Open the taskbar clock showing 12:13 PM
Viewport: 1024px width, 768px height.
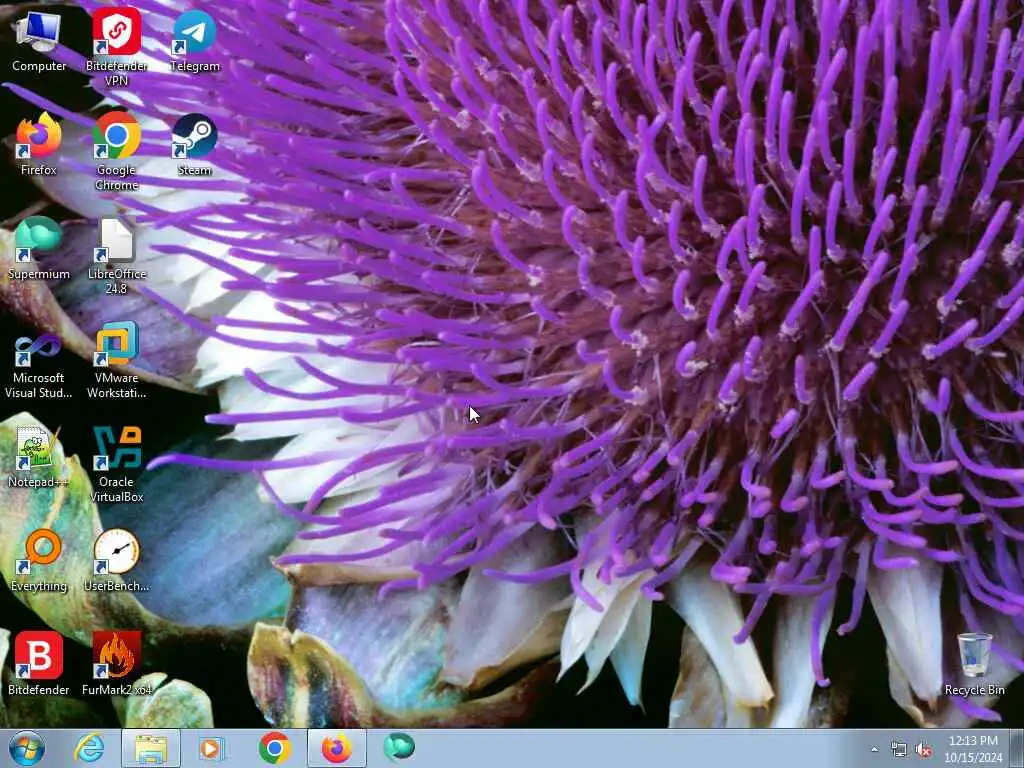coord(973,749)
